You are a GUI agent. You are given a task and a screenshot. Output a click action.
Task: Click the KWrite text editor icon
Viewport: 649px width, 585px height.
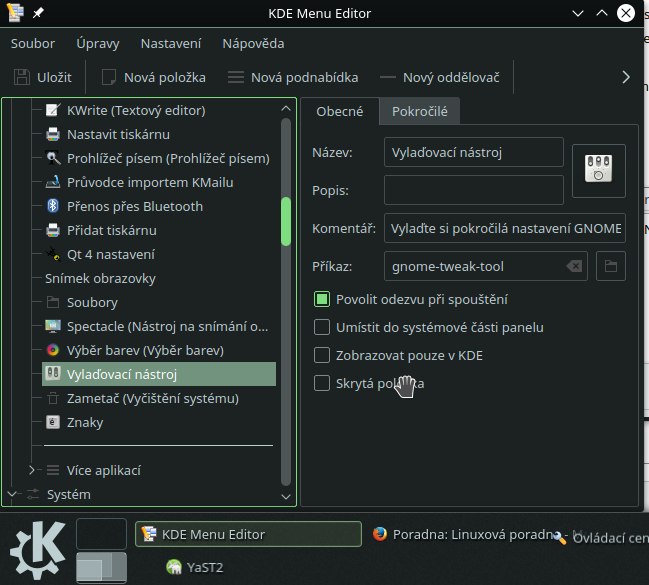pyautogui.click(x=53, y=110)
